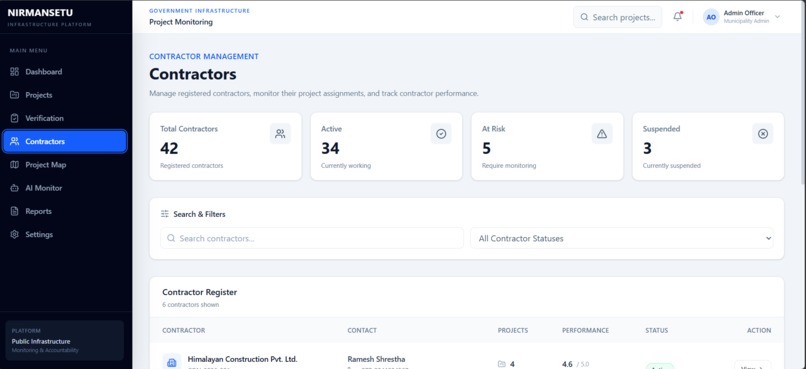The image size is (806, 369).
Task: Click the notification bell icon
Action: pyautogui.click(x=677, y=17)
